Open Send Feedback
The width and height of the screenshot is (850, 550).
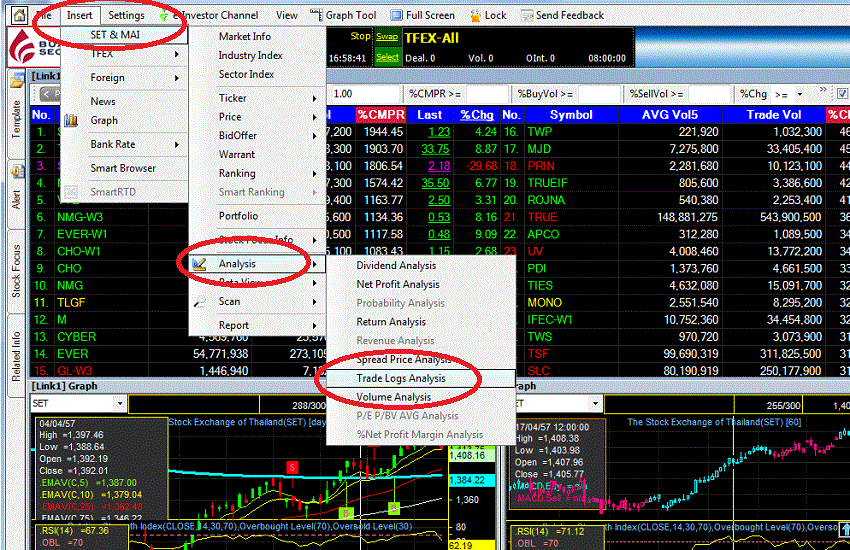562,15
